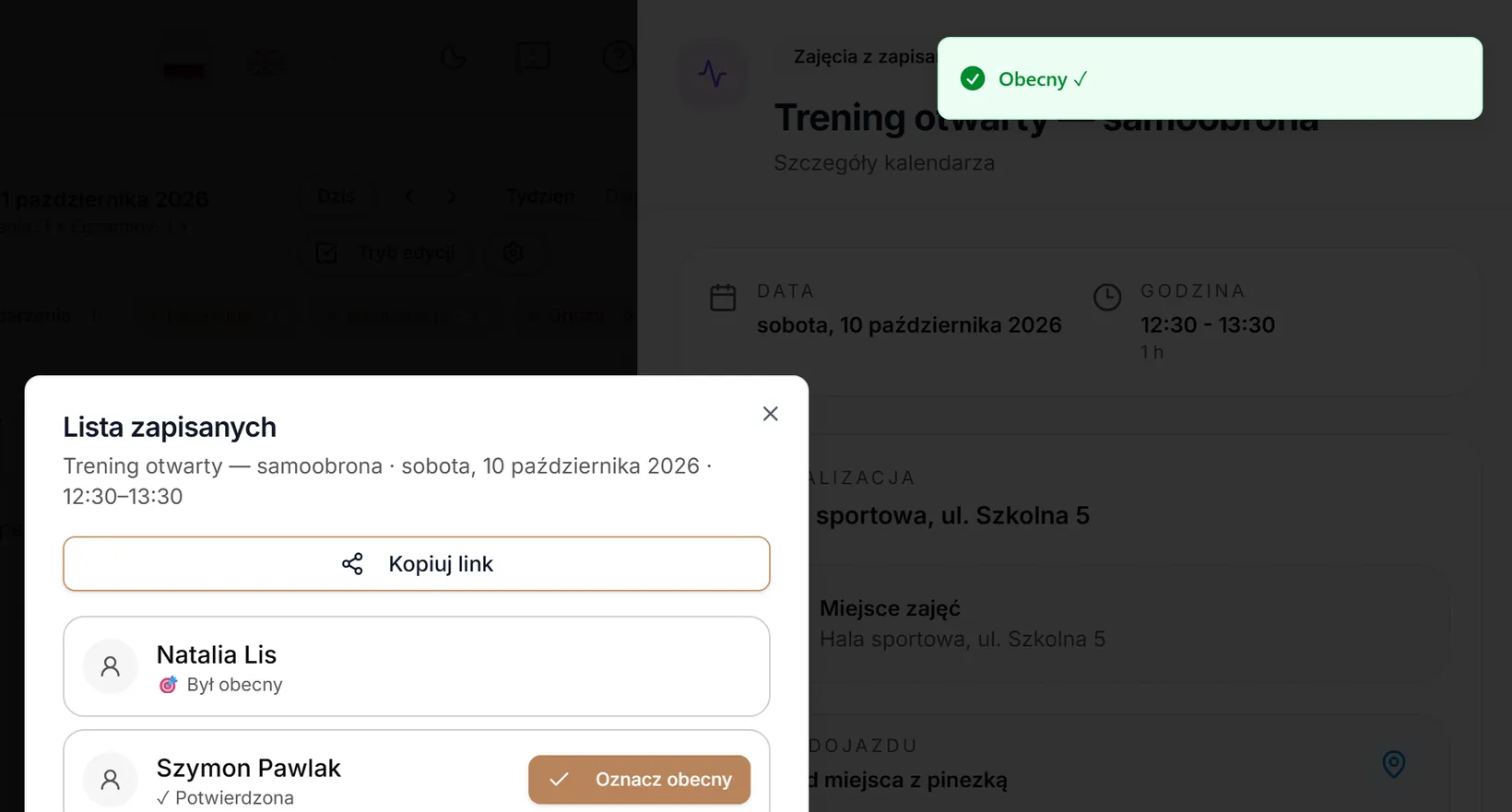Click the Lista zapisanych heading
The width and height of the screenshot is (1512, 812).
[170, 427]
